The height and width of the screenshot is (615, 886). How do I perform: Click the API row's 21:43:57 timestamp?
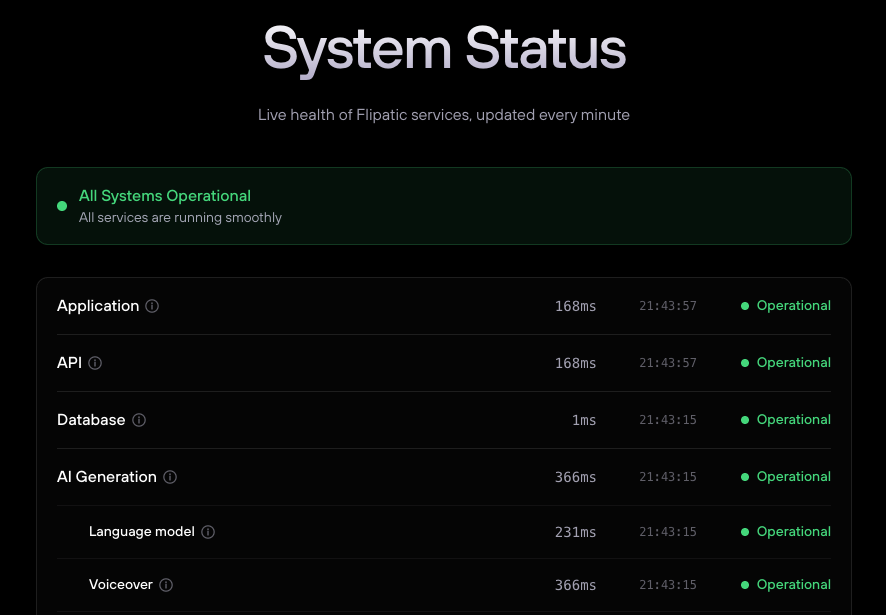coord(668,363)
